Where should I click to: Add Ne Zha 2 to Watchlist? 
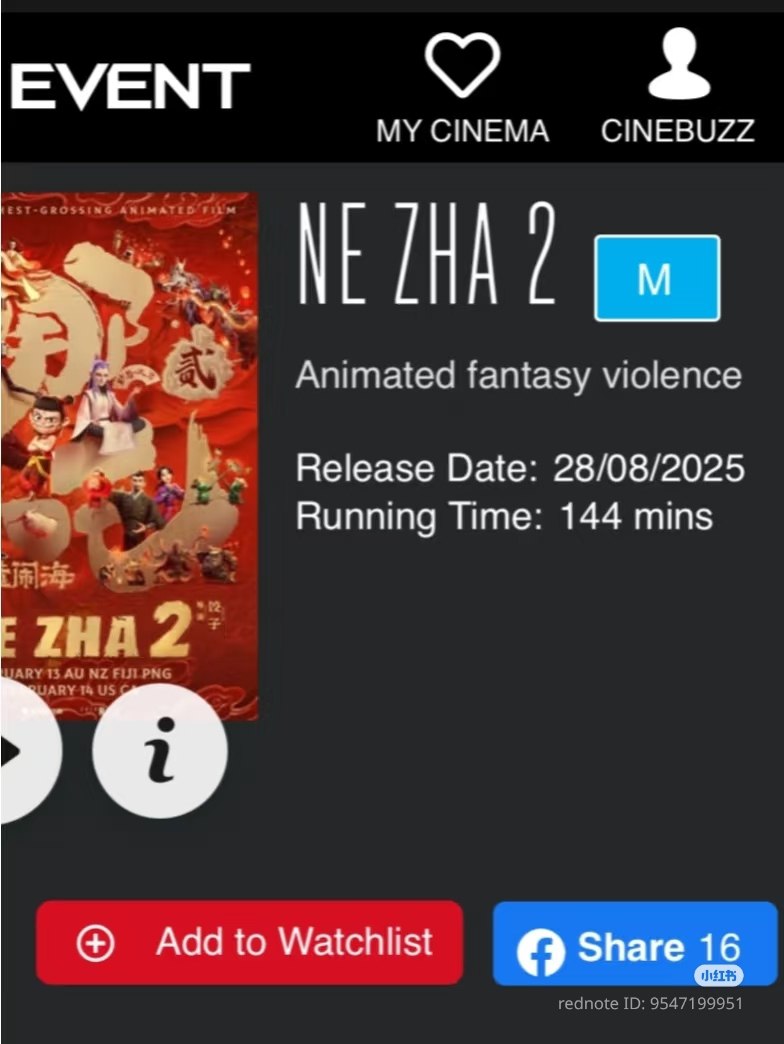click(x=250, y=942)
